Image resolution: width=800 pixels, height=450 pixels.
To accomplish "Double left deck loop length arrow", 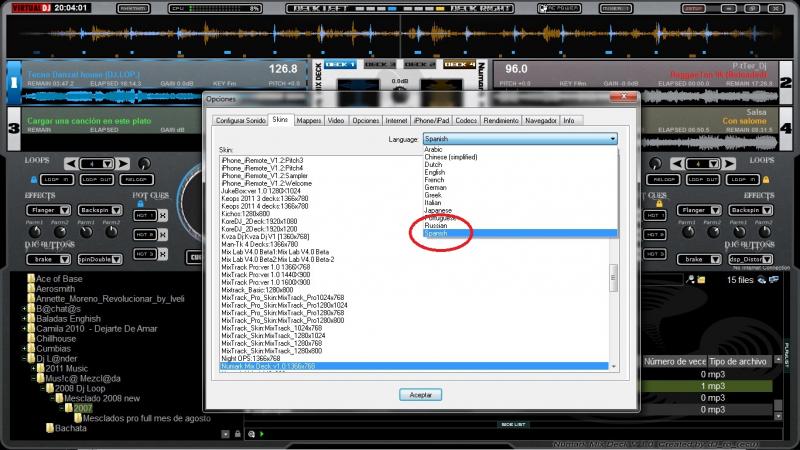I will click(x=123, y=163).
